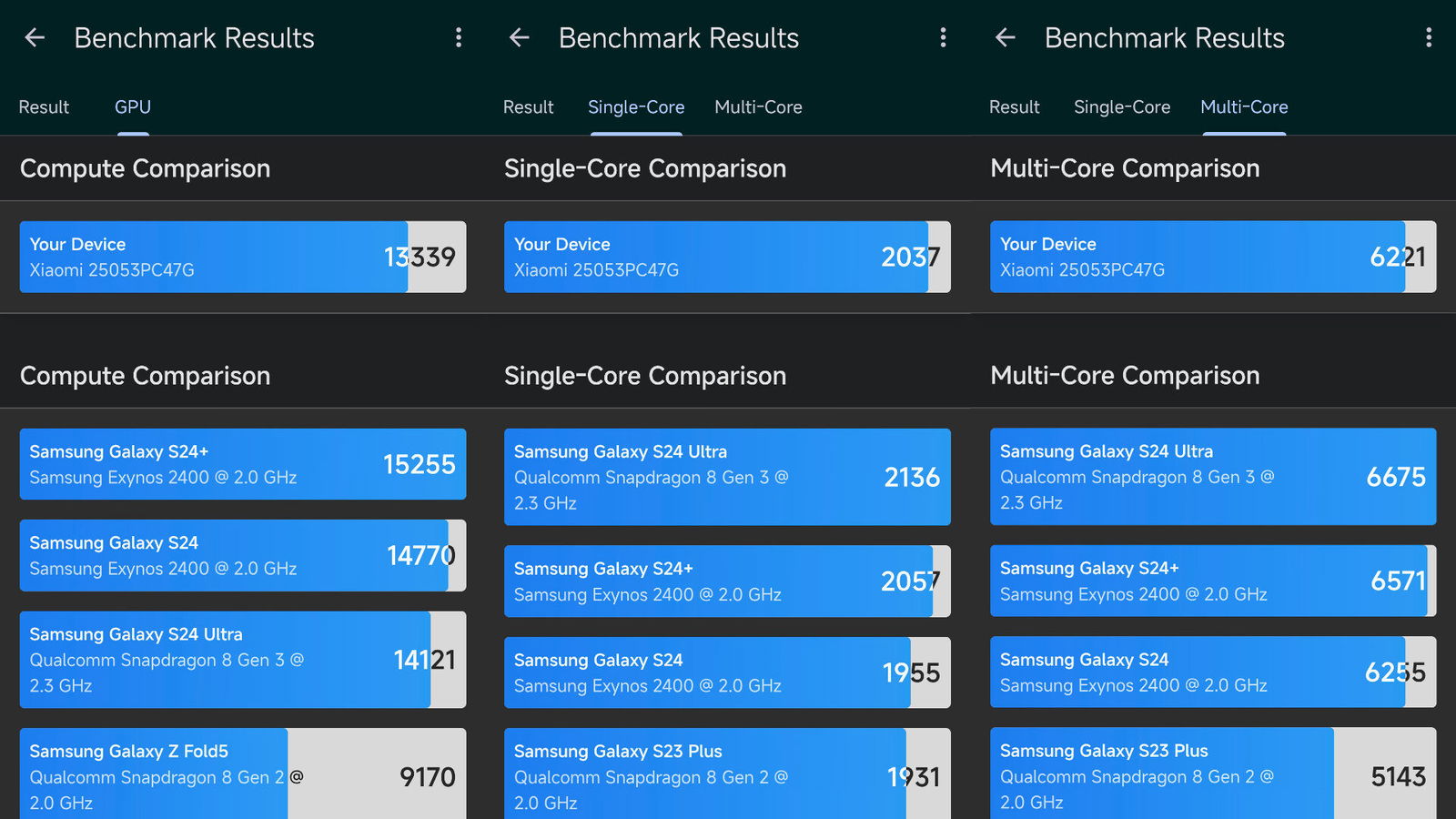The height and width of the screenshot is (819, 1456).
Task: Select Multi-Core tab in the middle panel
Action: point(758,107)
